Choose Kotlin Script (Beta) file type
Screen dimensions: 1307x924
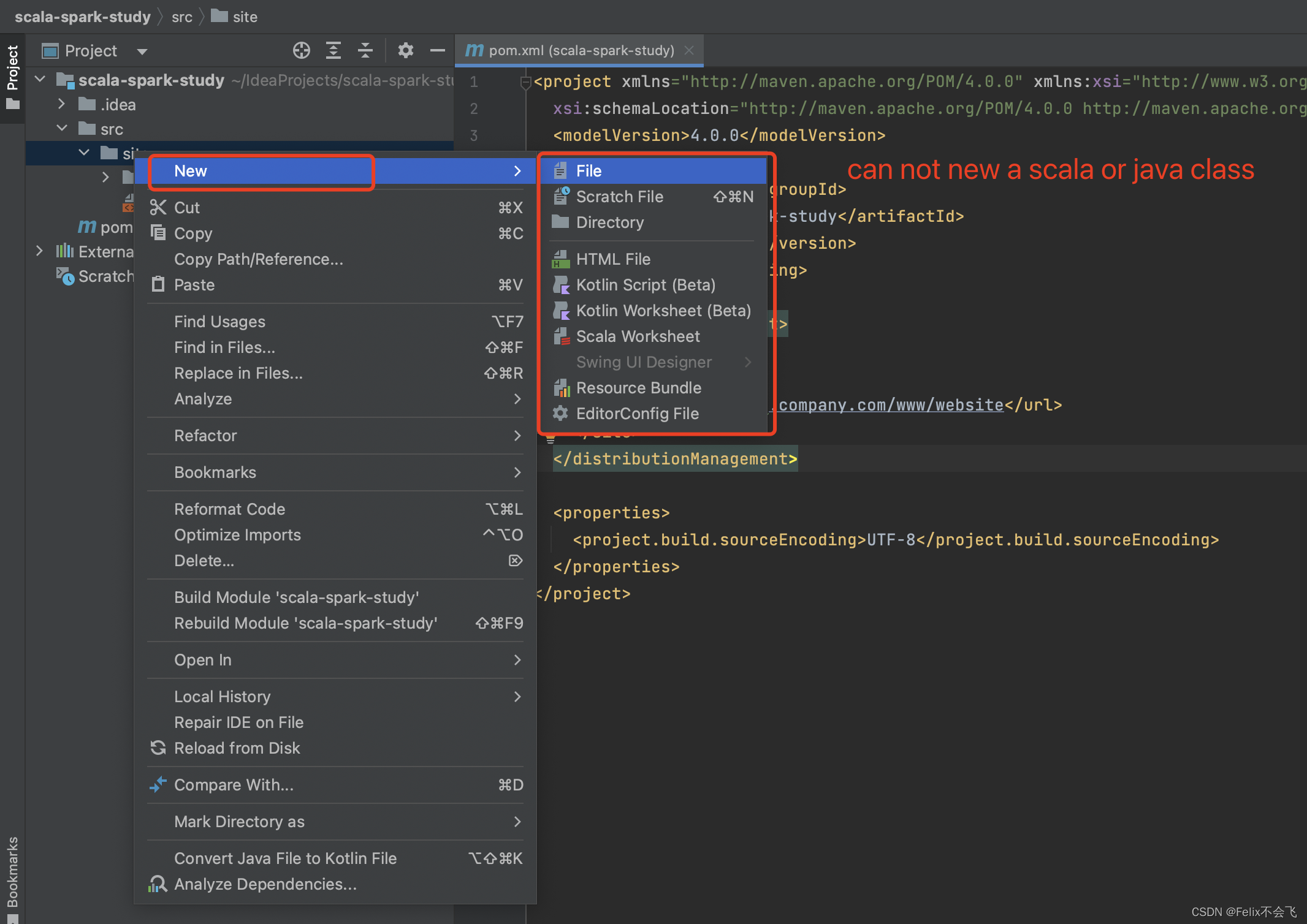pyautogui.click(x=645, y=285)
